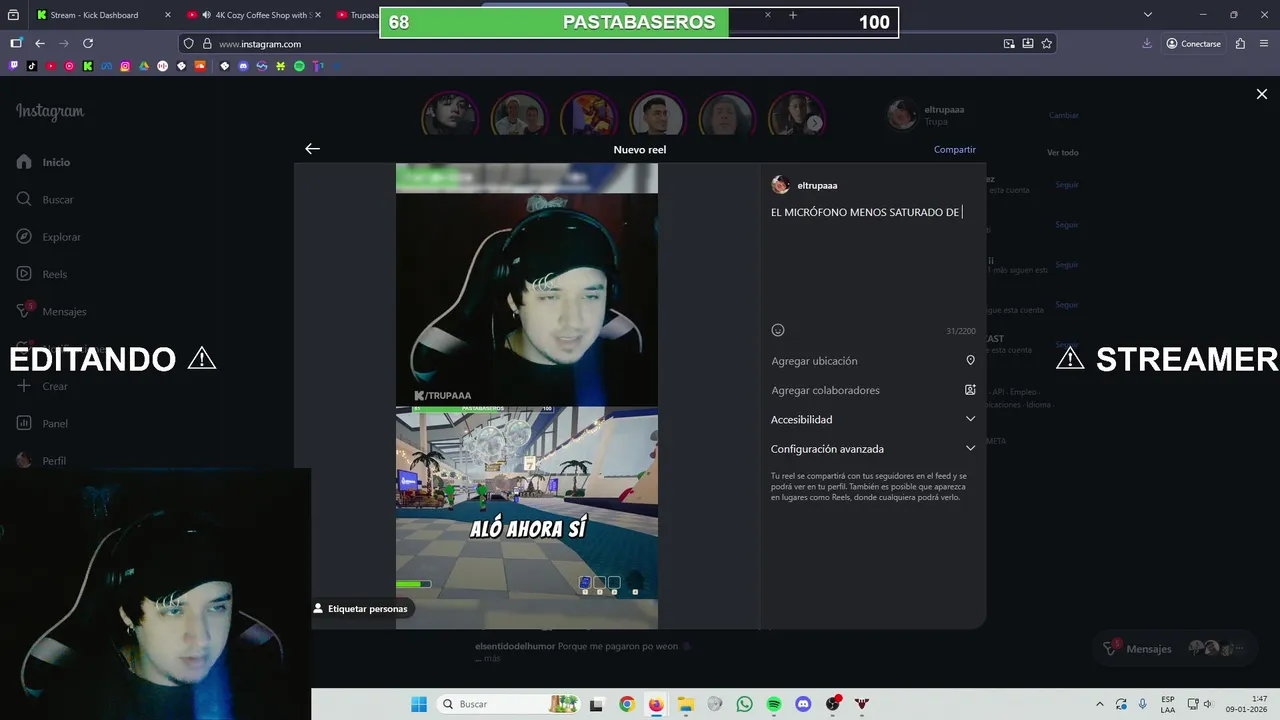Click the browser Conectarse account button
This screenshot has width=1280, height=720.
(x=1193, y=44)
